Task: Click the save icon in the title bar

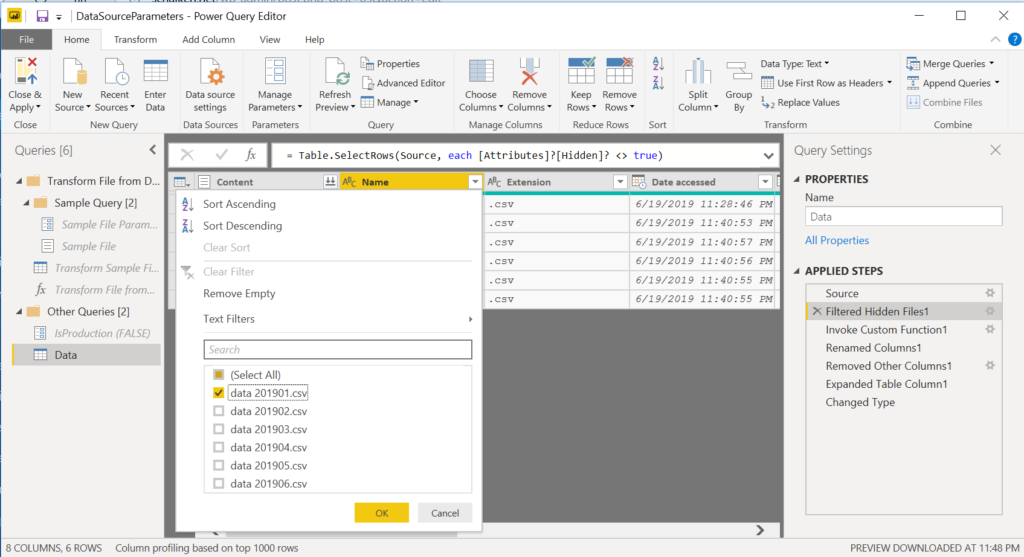Action: pyautogui.click(x=42, y=16)
